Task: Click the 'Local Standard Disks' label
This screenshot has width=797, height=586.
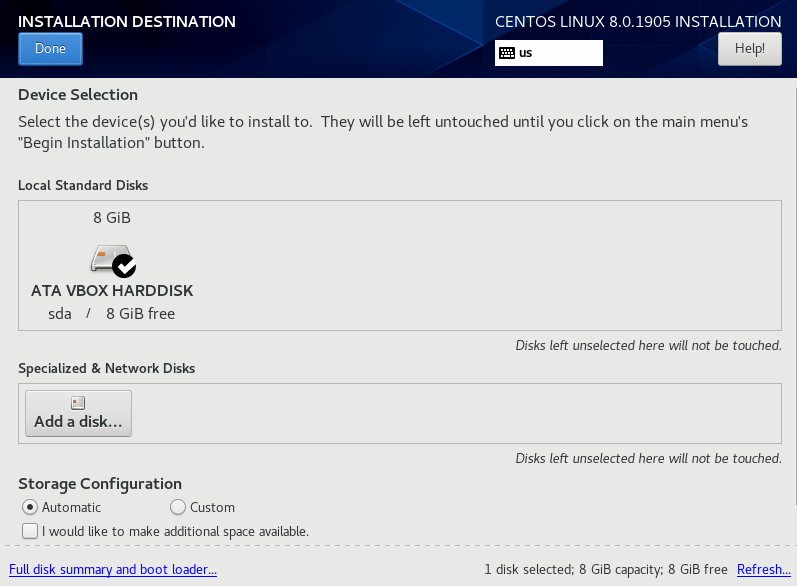Action: click(x=83, y=185)
